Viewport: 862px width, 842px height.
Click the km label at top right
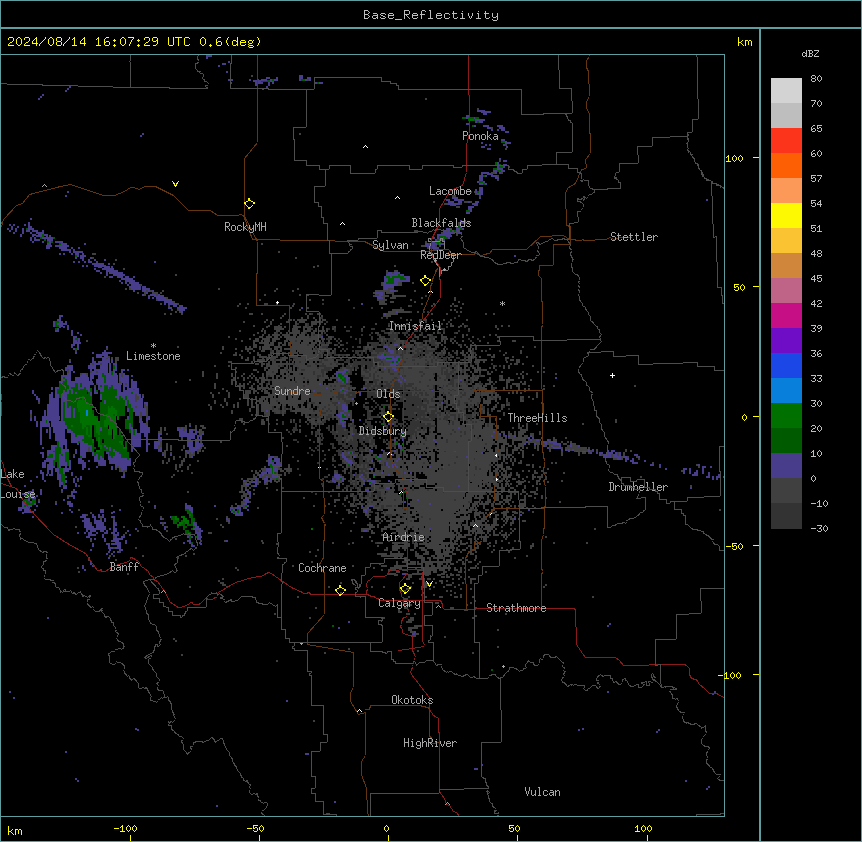[x=745, y=42]
